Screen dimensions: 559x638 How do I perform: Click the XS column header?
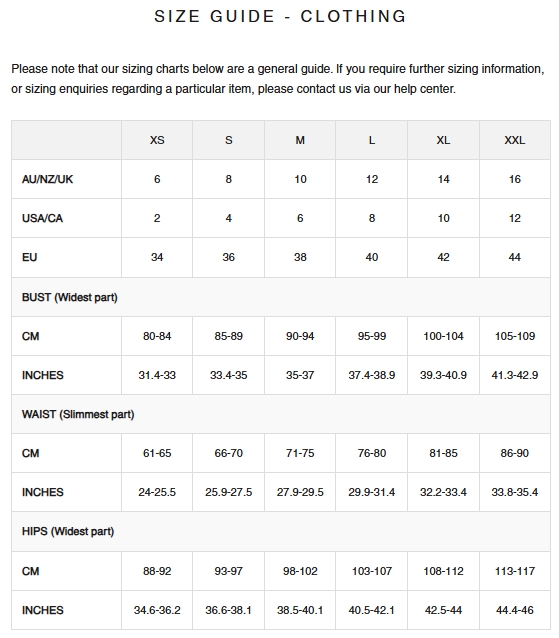(x=157, y=140)
